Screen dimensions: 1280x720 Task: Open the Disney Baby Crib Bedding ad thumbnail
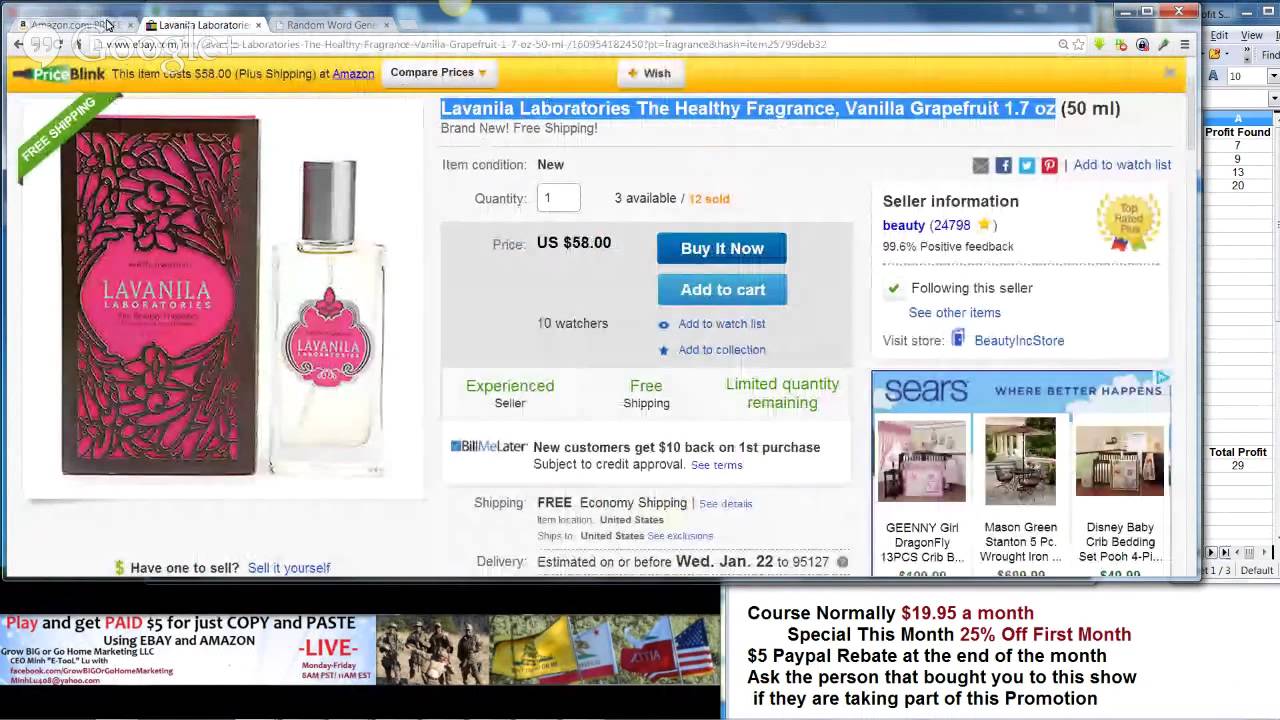[1119, 459]
